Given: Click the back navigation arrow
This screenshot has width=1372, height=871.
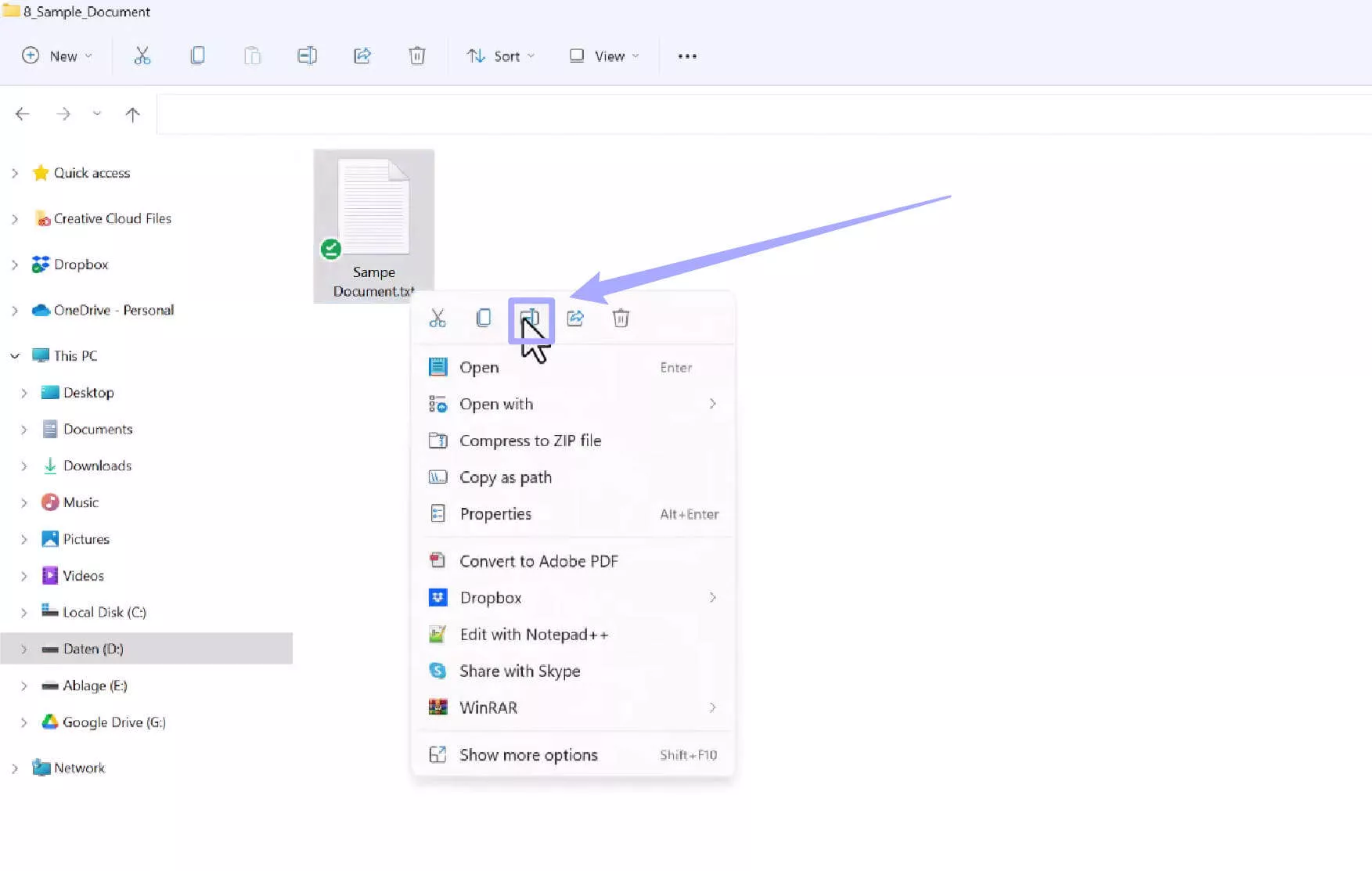Looking at the screenshot, I should click(x=22, y=113).
